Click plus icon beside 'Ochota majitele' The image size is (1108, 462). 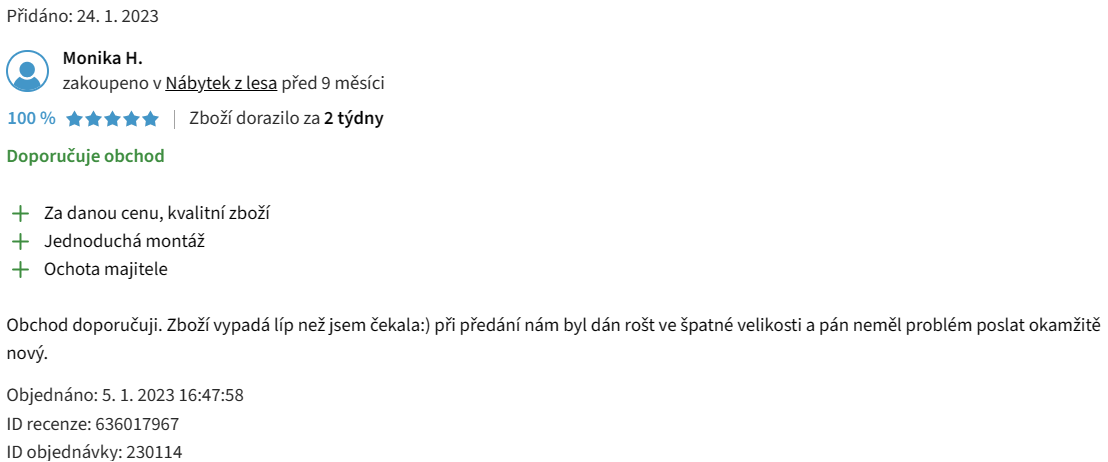20,269
